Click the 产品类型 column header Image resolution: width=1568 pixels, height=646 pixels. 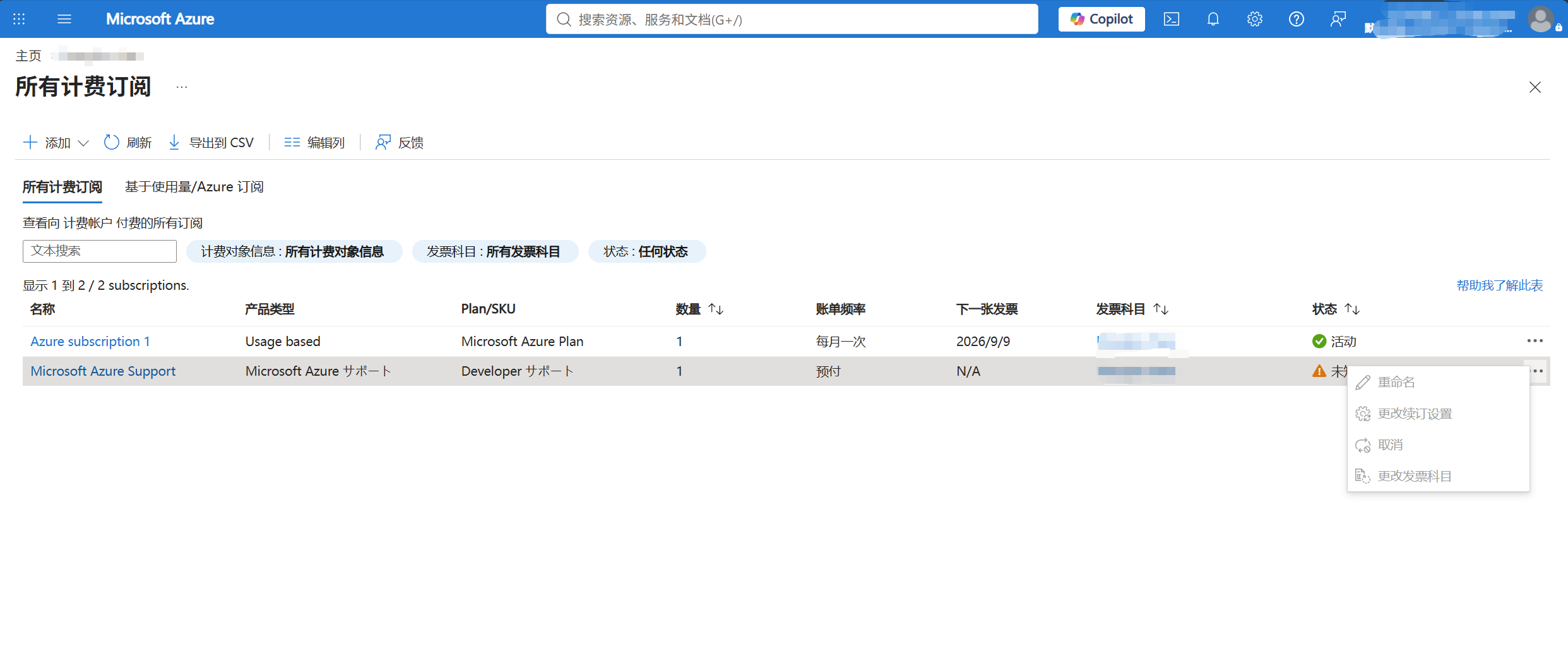click(x=270, y=309)
